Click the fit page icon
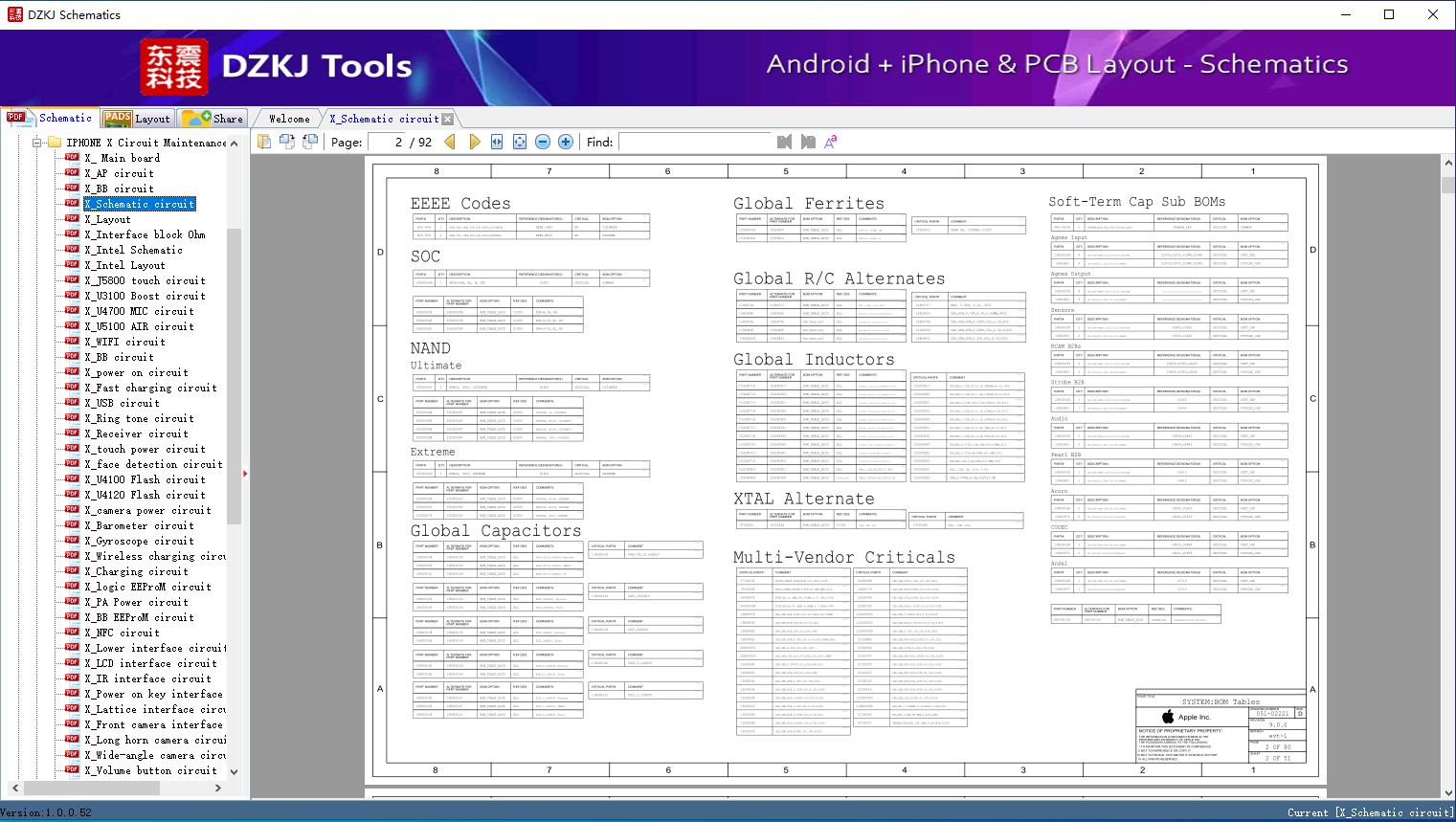The image size is (1456, 822). 520,142
